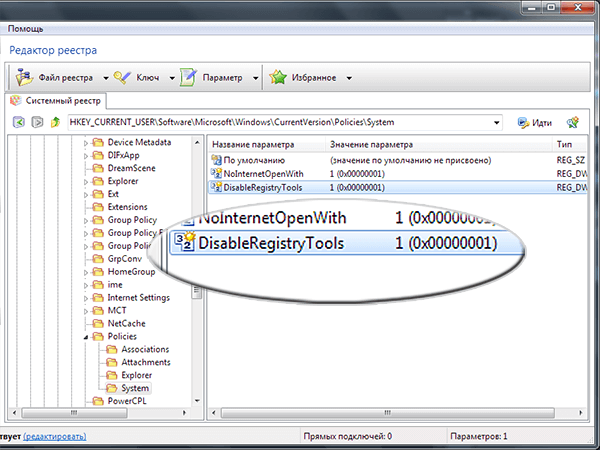
Task: Expand the DIFxApp tree node
Action: pos(86,156)
